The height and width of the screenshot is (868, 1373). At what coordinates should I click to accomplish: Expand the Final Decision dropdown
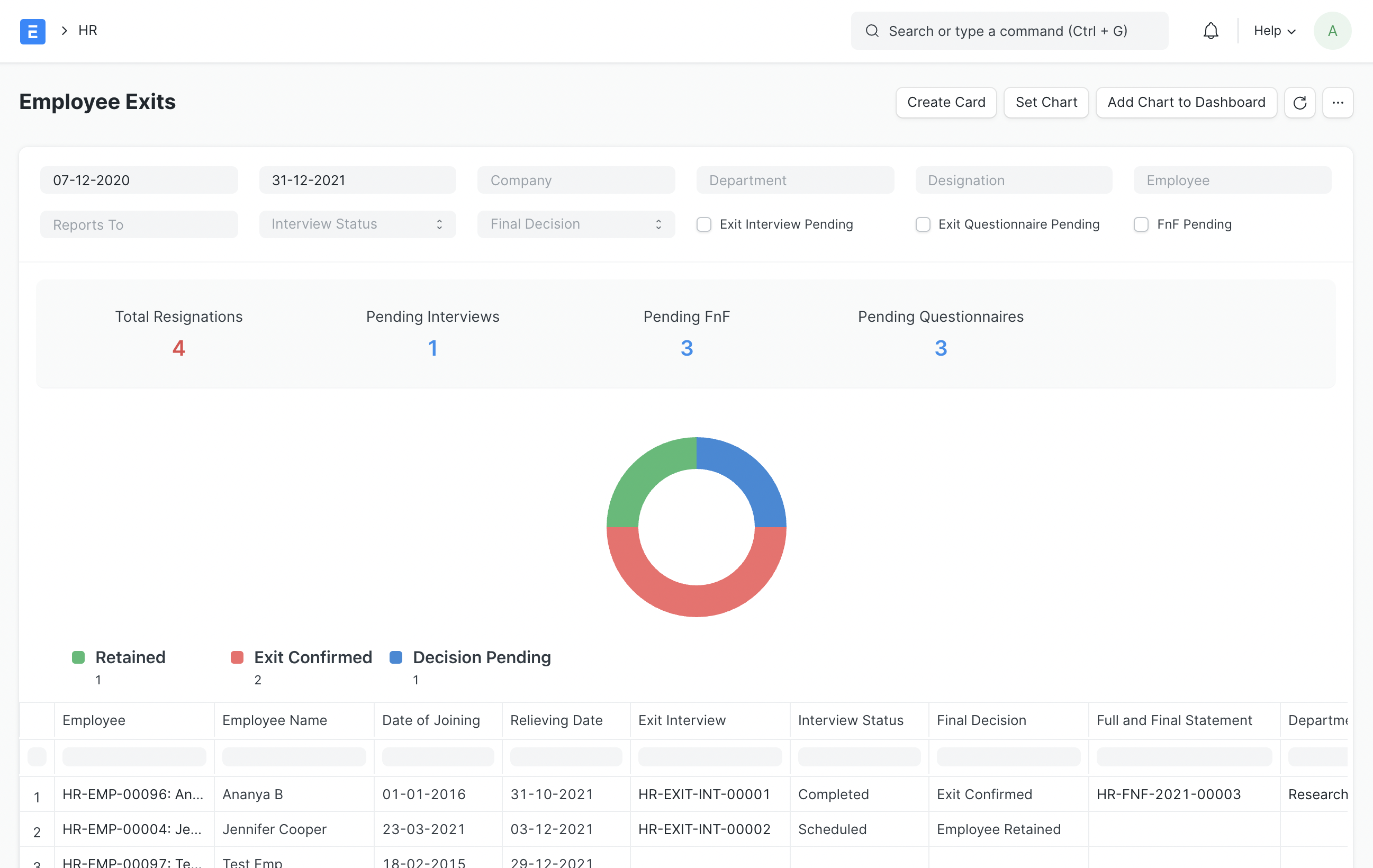point(576,224)
